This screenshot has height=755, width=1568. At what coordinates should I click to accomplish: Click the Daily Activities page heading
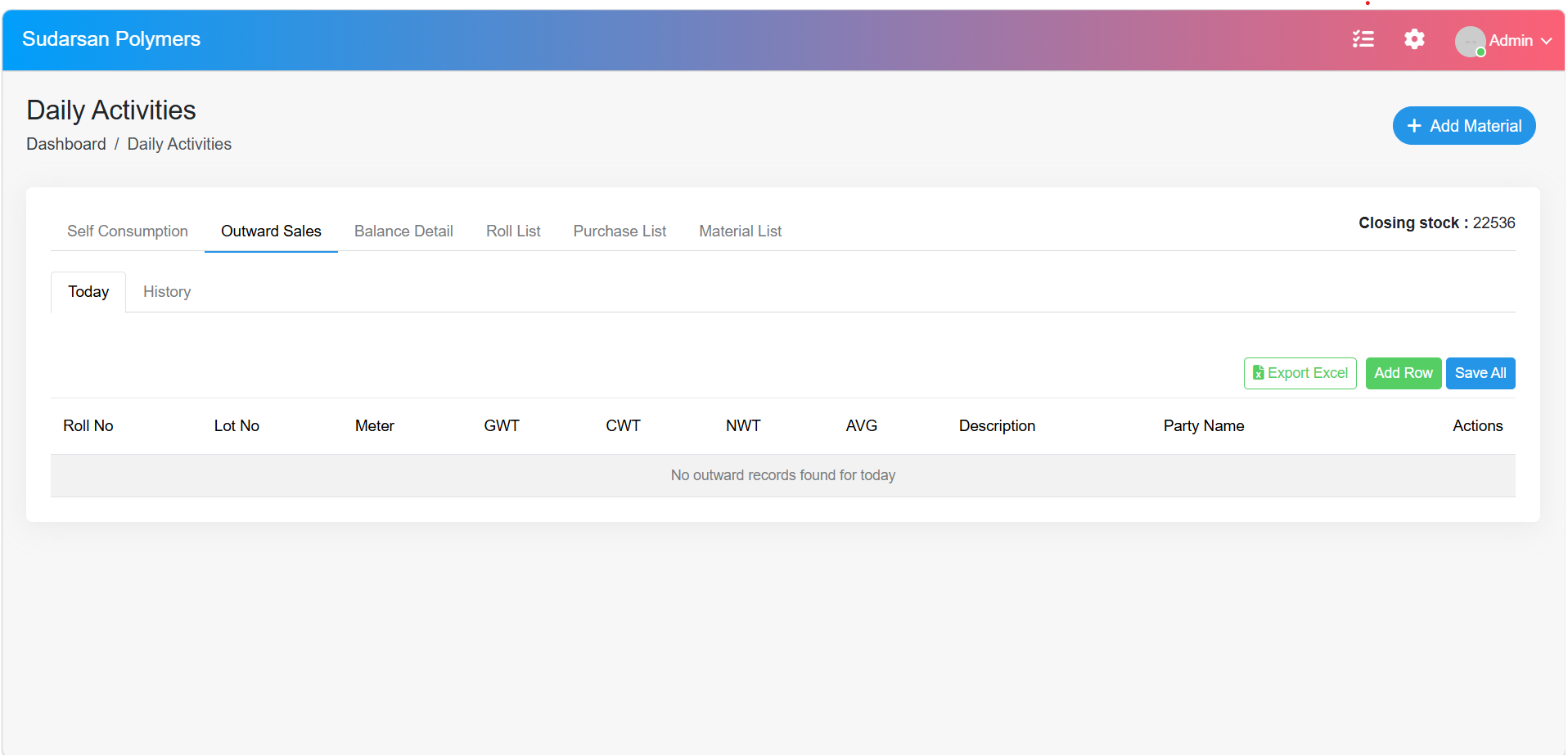[111, 110]
